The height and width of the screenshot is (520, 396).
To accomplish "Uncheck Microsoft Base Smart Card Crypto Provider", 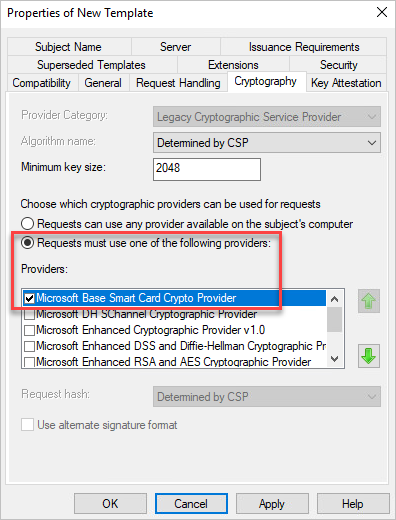I will pyautogui.click(x=30, y=298).
